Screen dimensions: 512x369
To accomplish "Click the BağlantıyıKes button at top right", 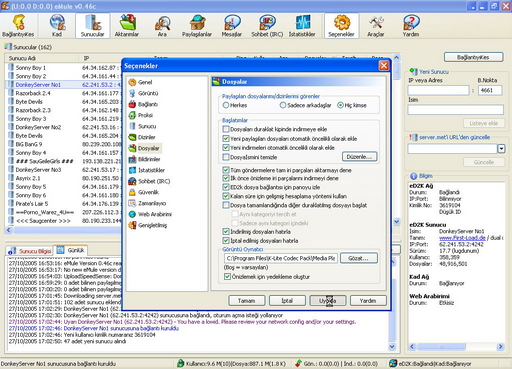I will (473, 57).
